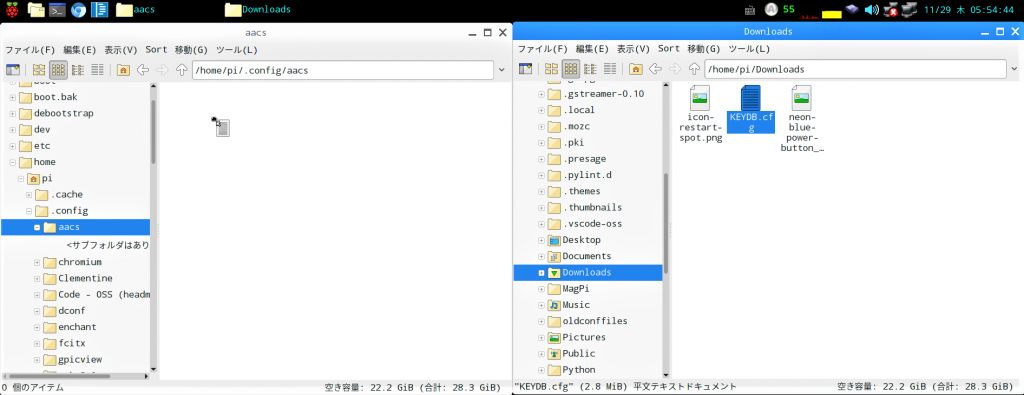Click the disconnected network icon with red X
1024x395 pixels.
coord(890,9)
